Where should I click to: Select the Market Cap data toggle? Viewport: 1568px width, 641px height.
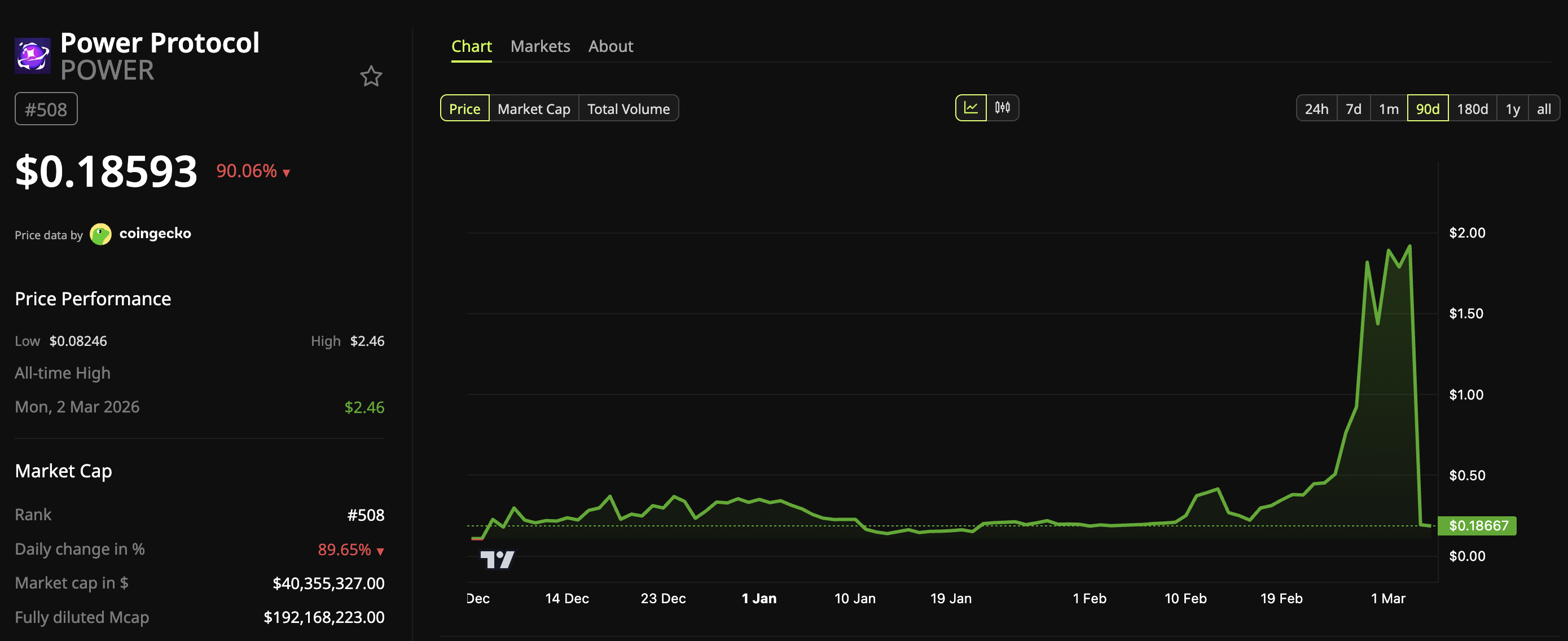533,109
